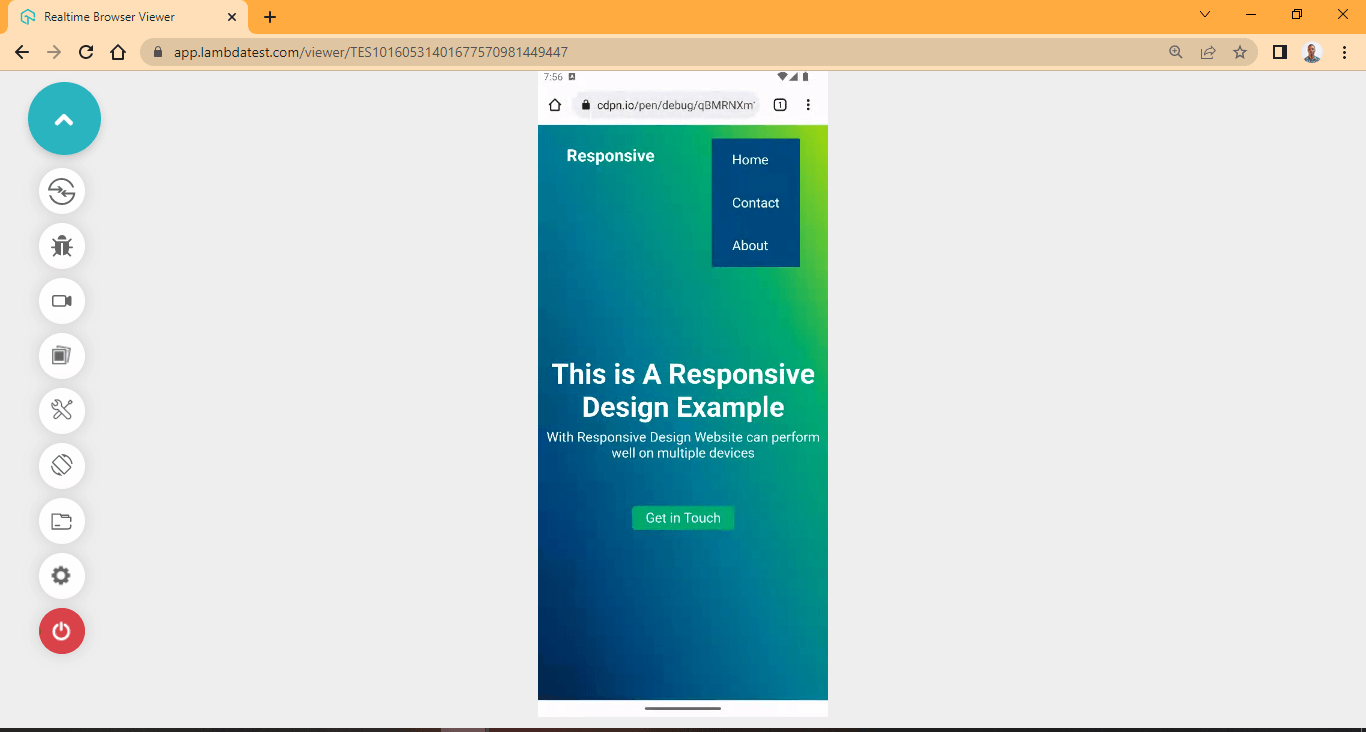Open the screenshot gallery tool
Image resolution: width=1366 pixels, height=732 pixels.
click(61, 356)
